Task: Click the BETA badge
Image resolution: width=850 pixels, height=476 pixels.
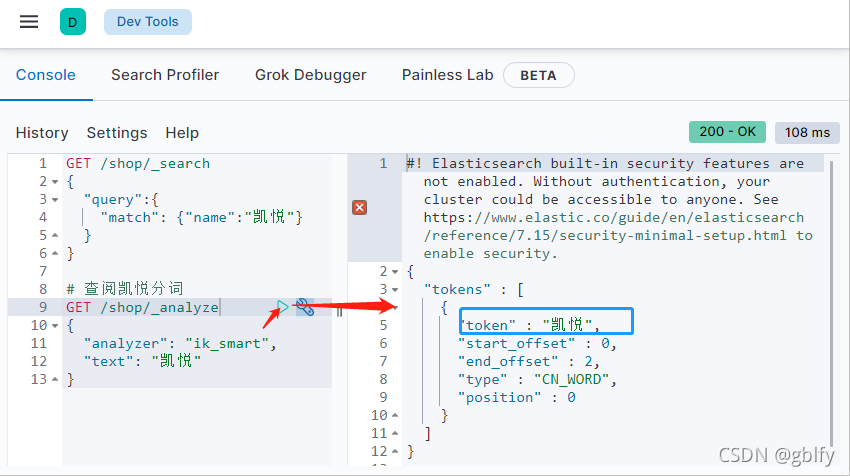Action: click(x=538, y=75)
